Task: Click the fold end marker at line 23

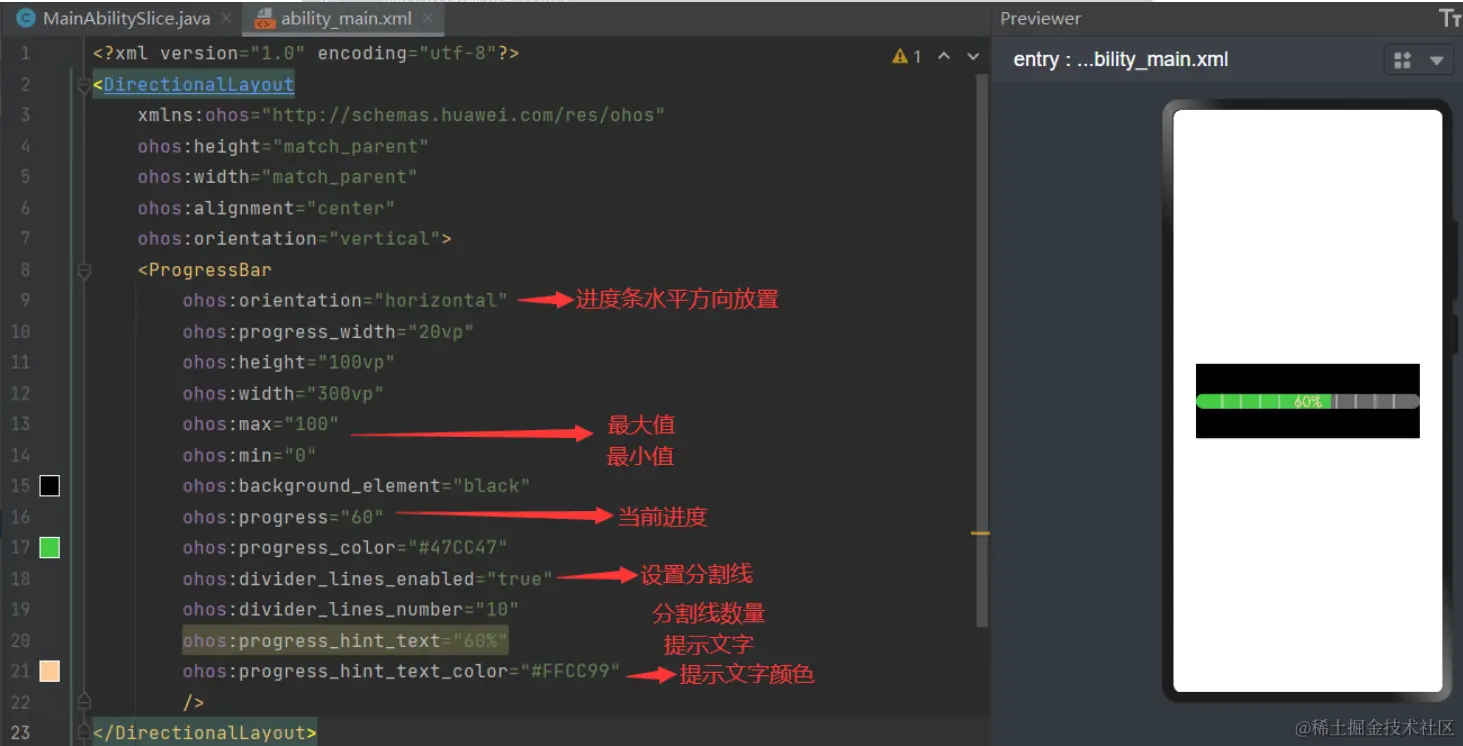Action: tap(85, 733)
